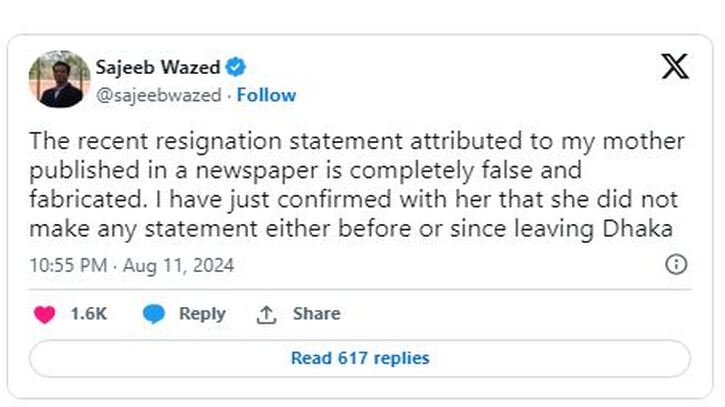Click the Aug 11, 2024 date text
Viewport: 725px width, 407px height.
(x=178, y=265)
